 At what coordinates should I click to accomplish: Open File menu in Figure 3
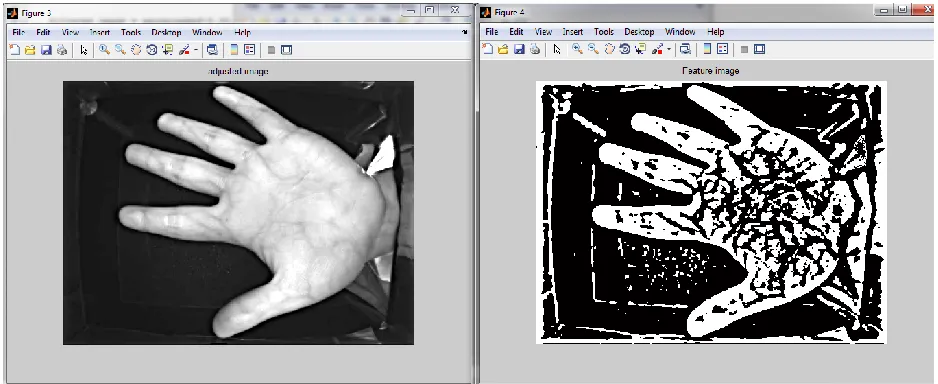click(18, 32)
